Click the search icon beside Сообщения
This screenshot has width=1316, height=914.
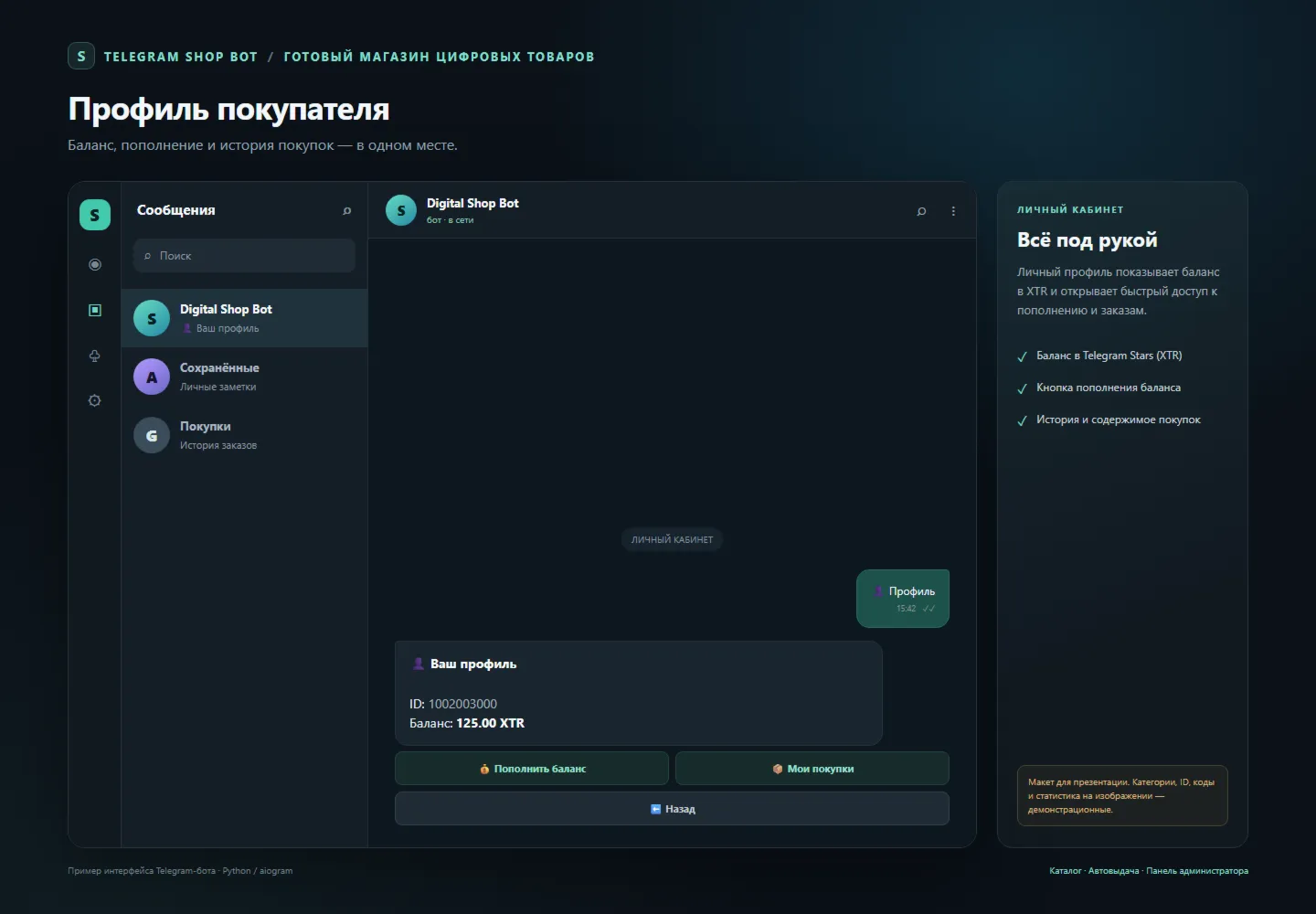(x=347, y=211)
